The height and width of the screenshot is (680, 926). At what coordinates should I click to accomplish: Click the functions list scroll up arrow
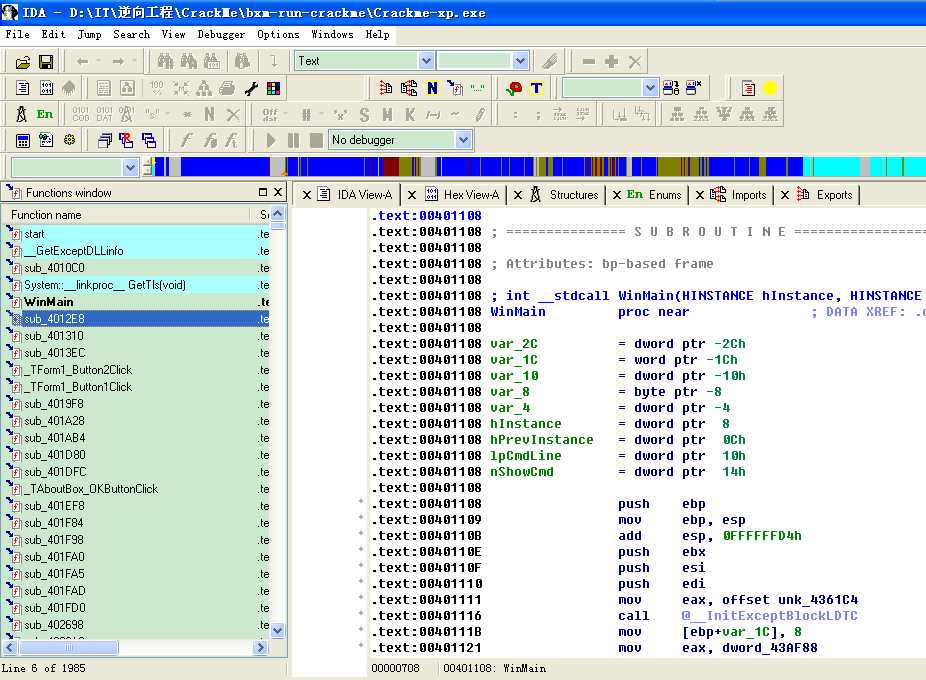click(278, 214)
